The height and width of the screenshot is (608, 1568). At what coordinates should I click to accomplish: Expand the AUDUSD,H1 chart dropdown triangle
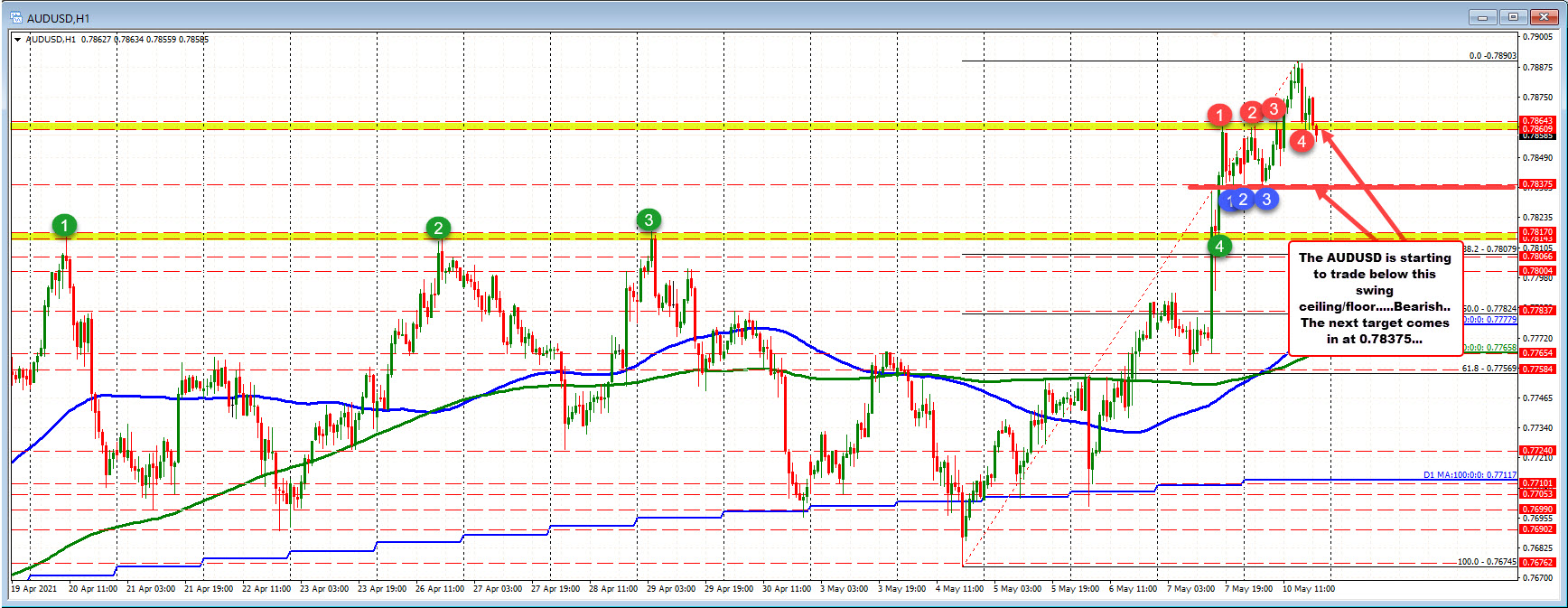click(17, 40)
